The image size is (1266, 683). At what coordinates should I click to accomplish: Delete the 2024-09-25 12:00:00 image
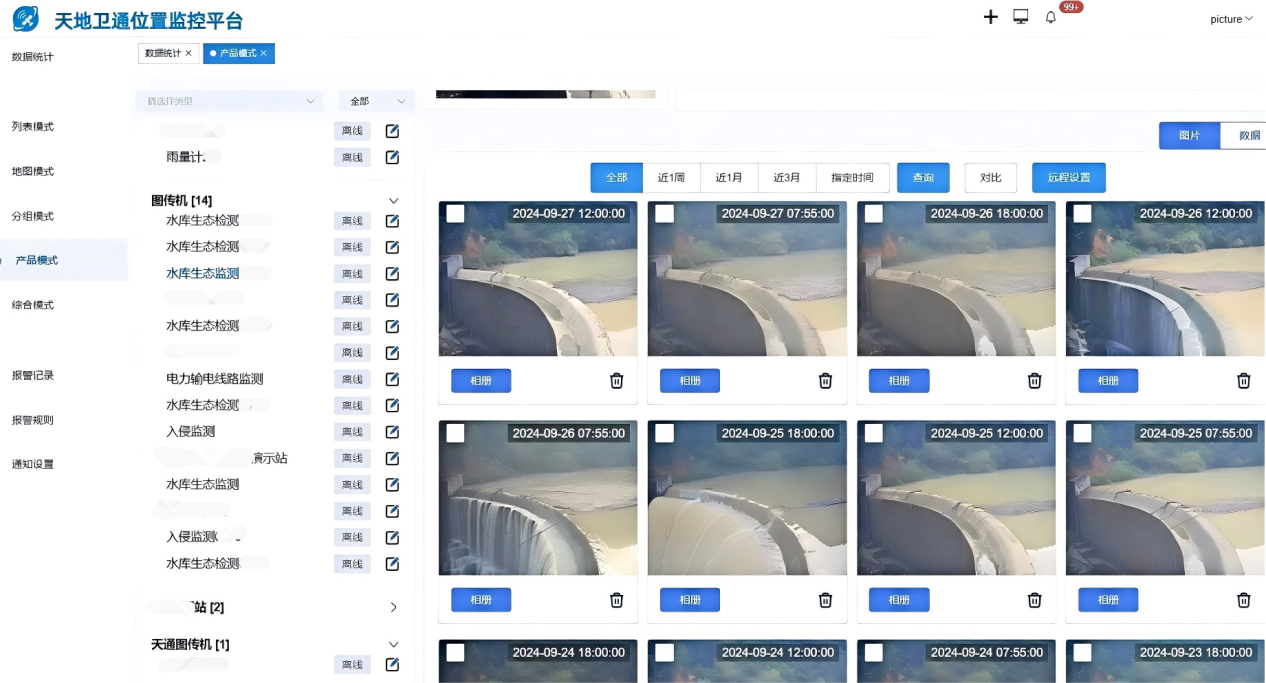tap(1035, 600)
